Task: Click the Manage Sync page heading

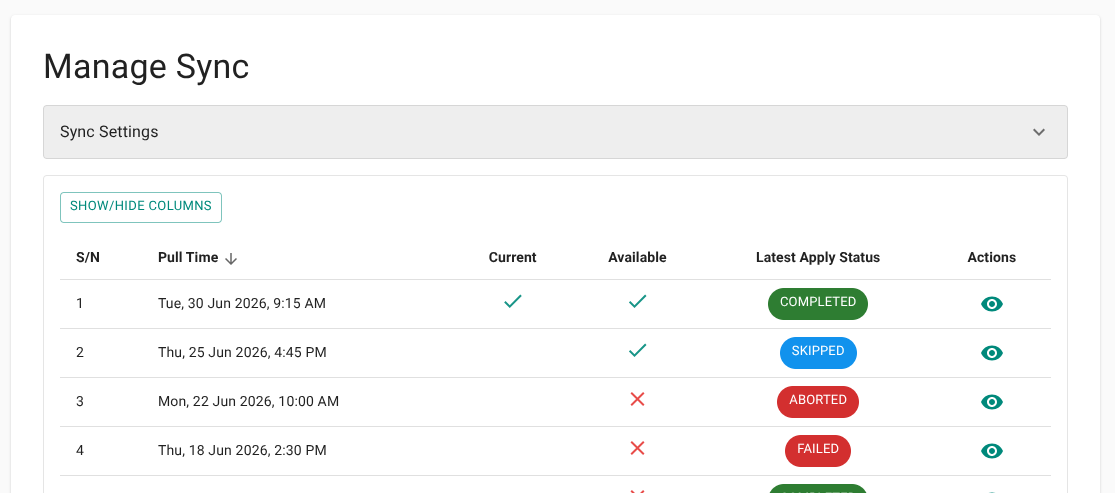Action: click(x=146, y=68)
